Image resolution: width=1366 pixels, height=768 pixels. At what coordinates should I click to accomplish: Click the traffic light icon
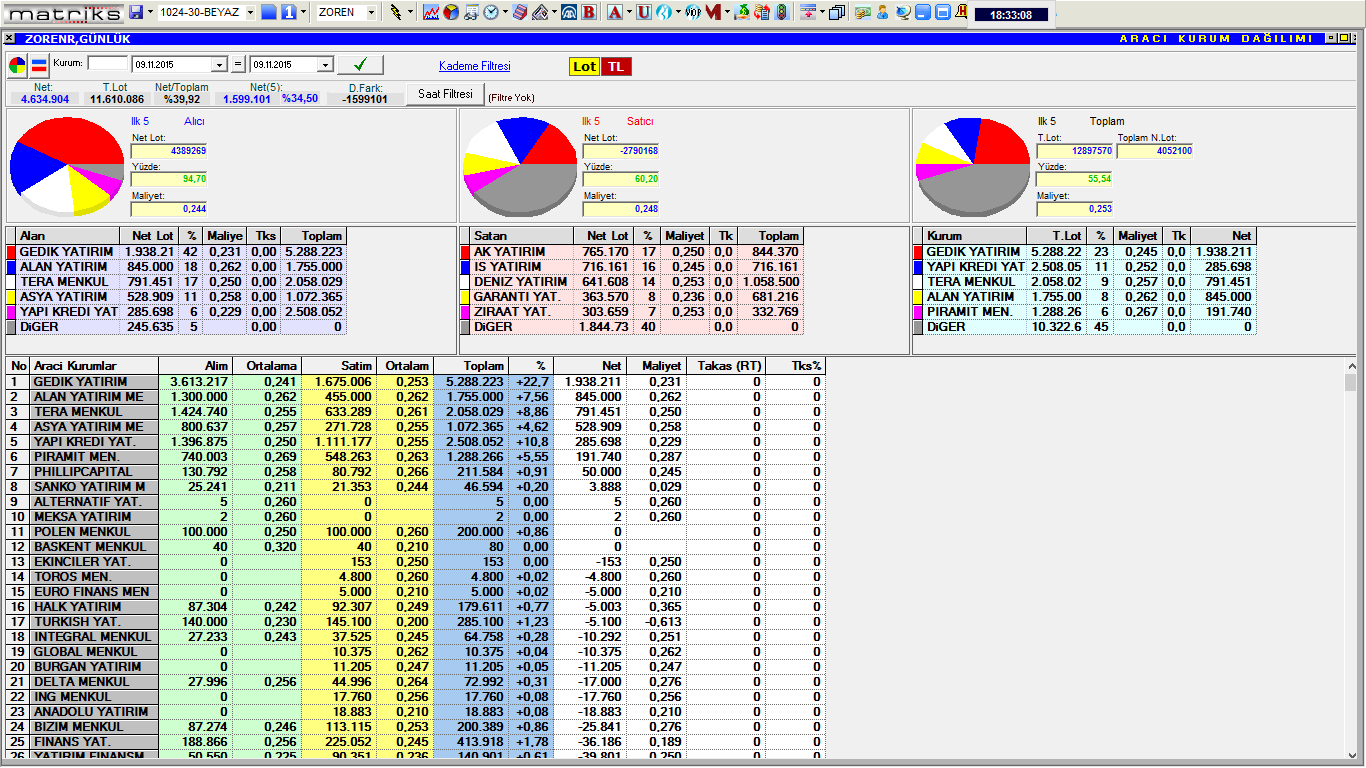click(781, 13)
